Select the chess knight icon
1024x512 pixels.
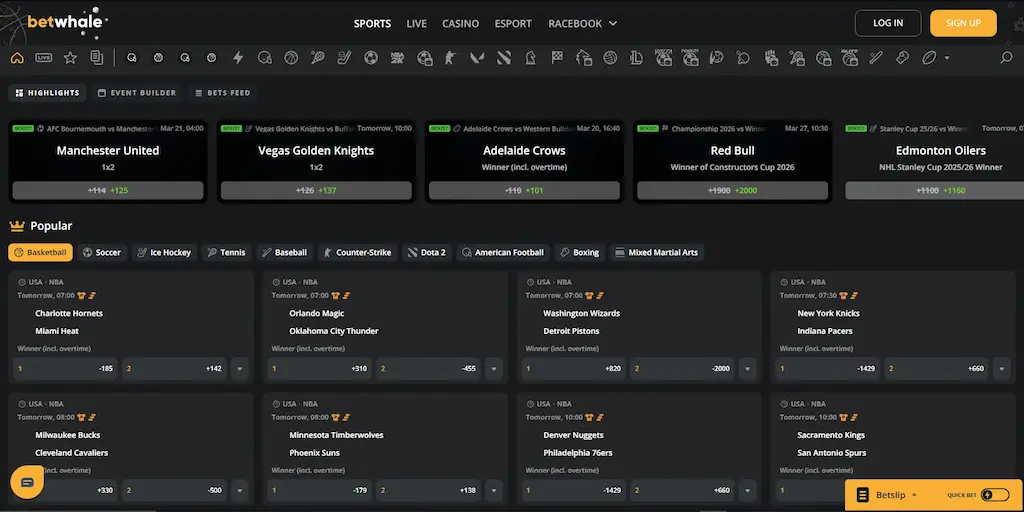point(530,57)
